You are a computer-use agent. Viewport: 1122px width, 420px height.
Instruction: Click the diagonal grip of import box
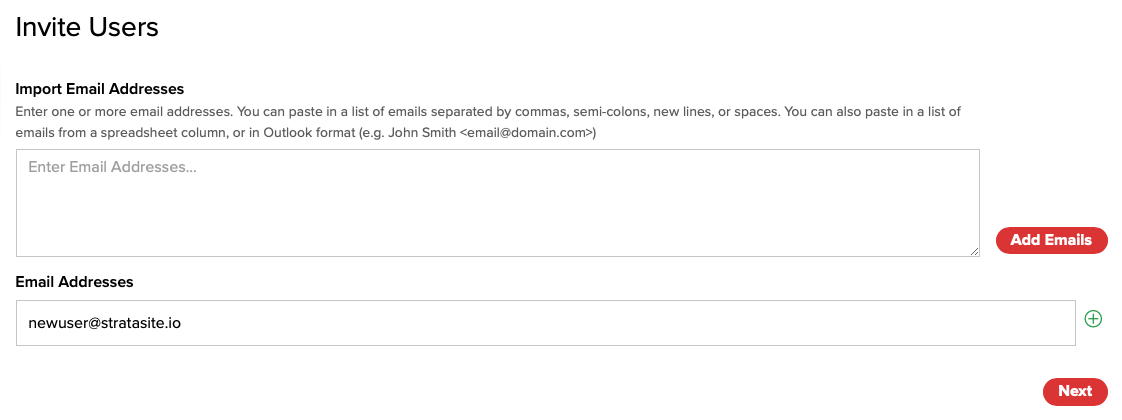tap(974, 251)
